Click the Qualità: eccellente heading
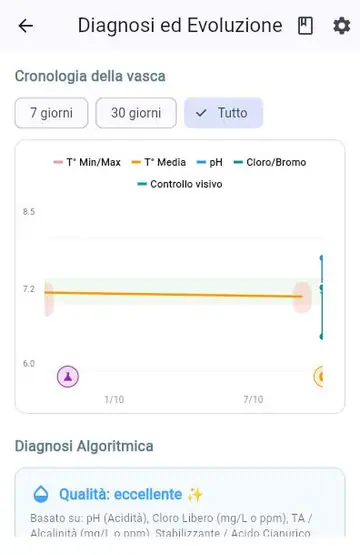Screen dimensions: 360x555 pos(120,494)
